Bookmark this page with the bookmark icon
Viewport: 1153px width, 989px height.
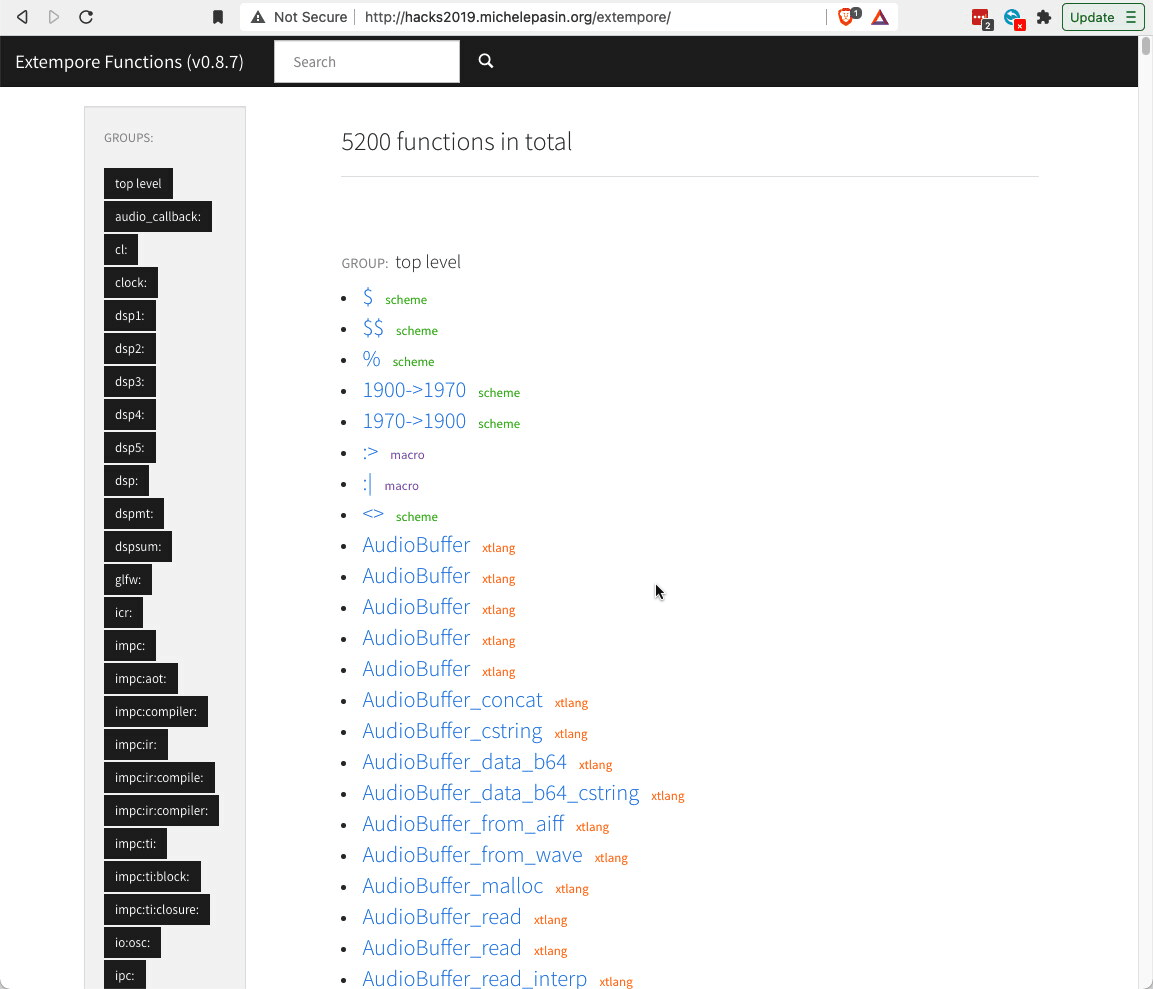click(x=218, y=17)
